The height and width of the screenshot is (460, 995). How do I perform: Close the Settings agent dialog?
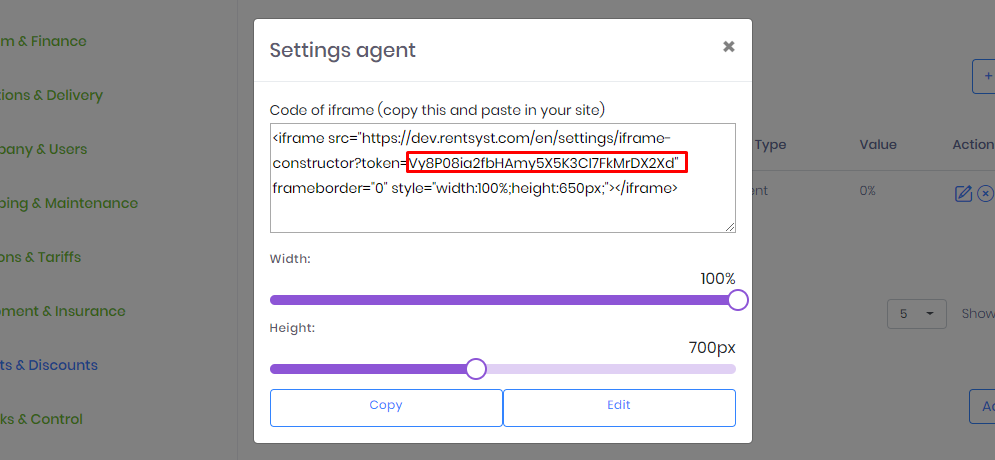[728, 46]
